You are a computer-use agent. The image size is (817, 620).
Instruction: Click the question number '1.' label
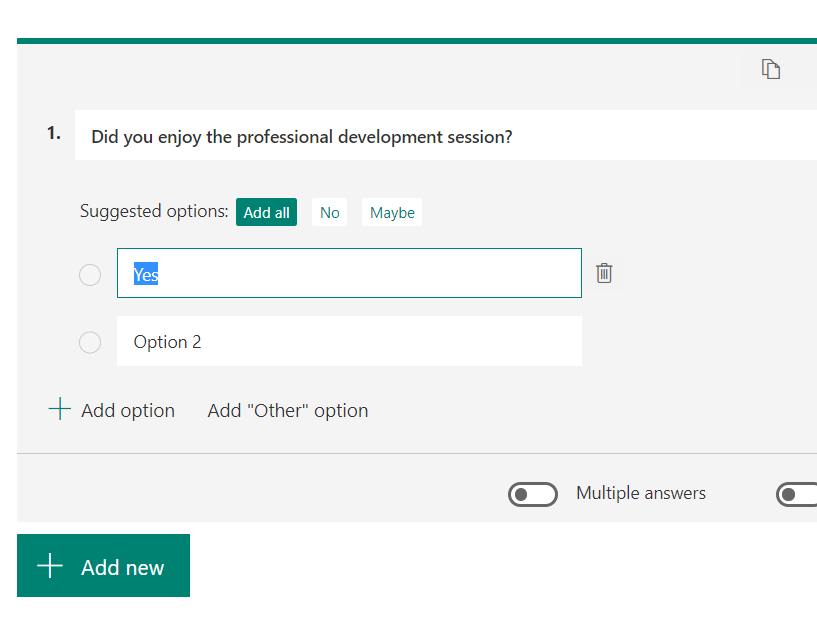pyautogui.click(x=54, y=133)
